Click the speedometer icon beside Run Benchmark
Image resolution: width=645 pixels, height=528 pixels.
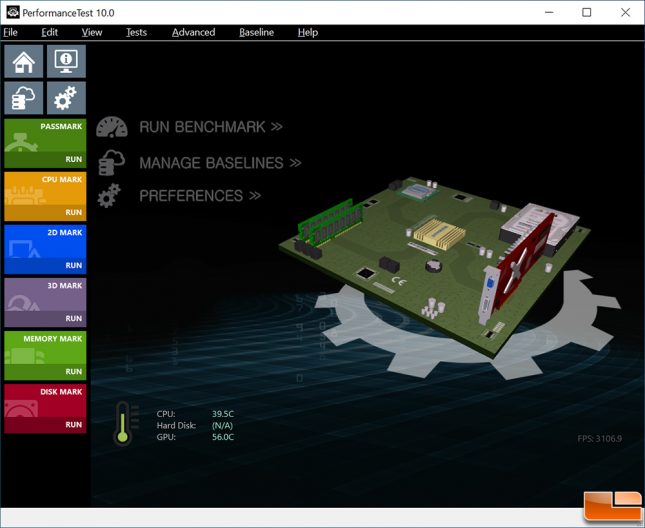(112, 127)
